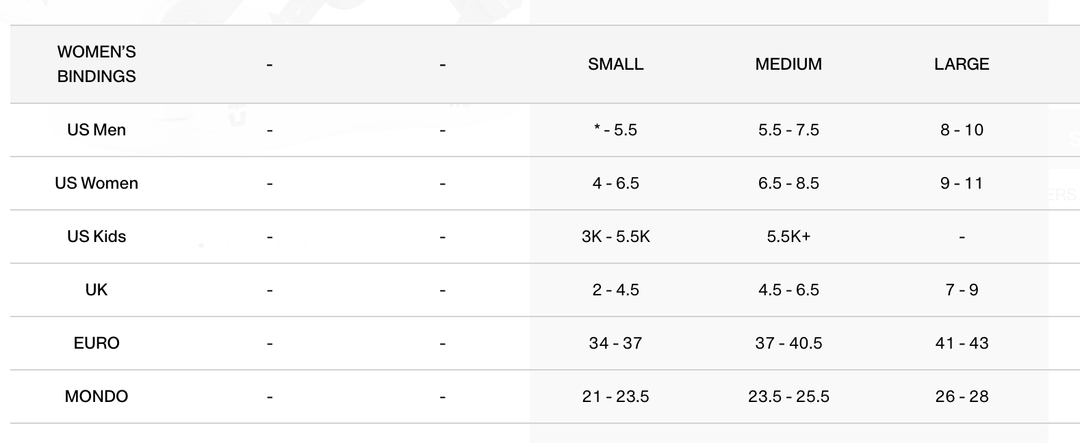This screenshot has width=1080, height=443.
Task: Click the EURO small size "34 - 37"
Action: tap(615, 343)
